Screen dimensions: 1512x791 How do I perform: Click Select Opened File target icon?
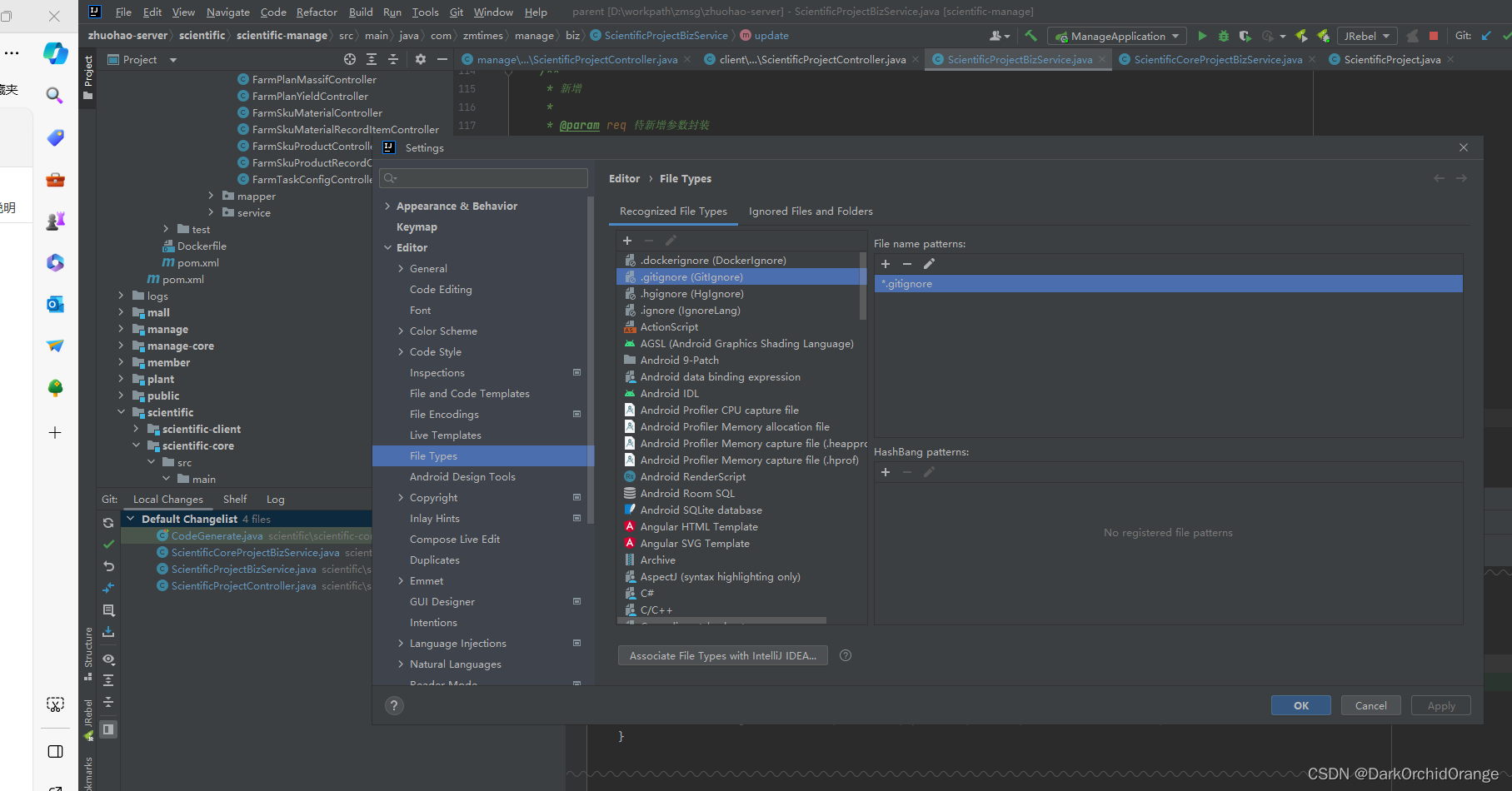coord(350,59)
